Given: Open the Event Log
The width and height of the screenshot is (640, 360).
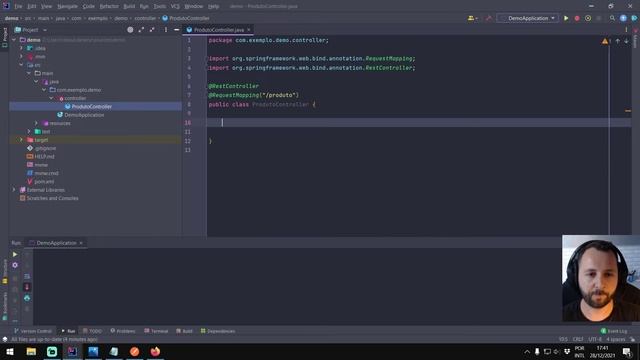Looking at the screenshot, I should tap(614, 331).
